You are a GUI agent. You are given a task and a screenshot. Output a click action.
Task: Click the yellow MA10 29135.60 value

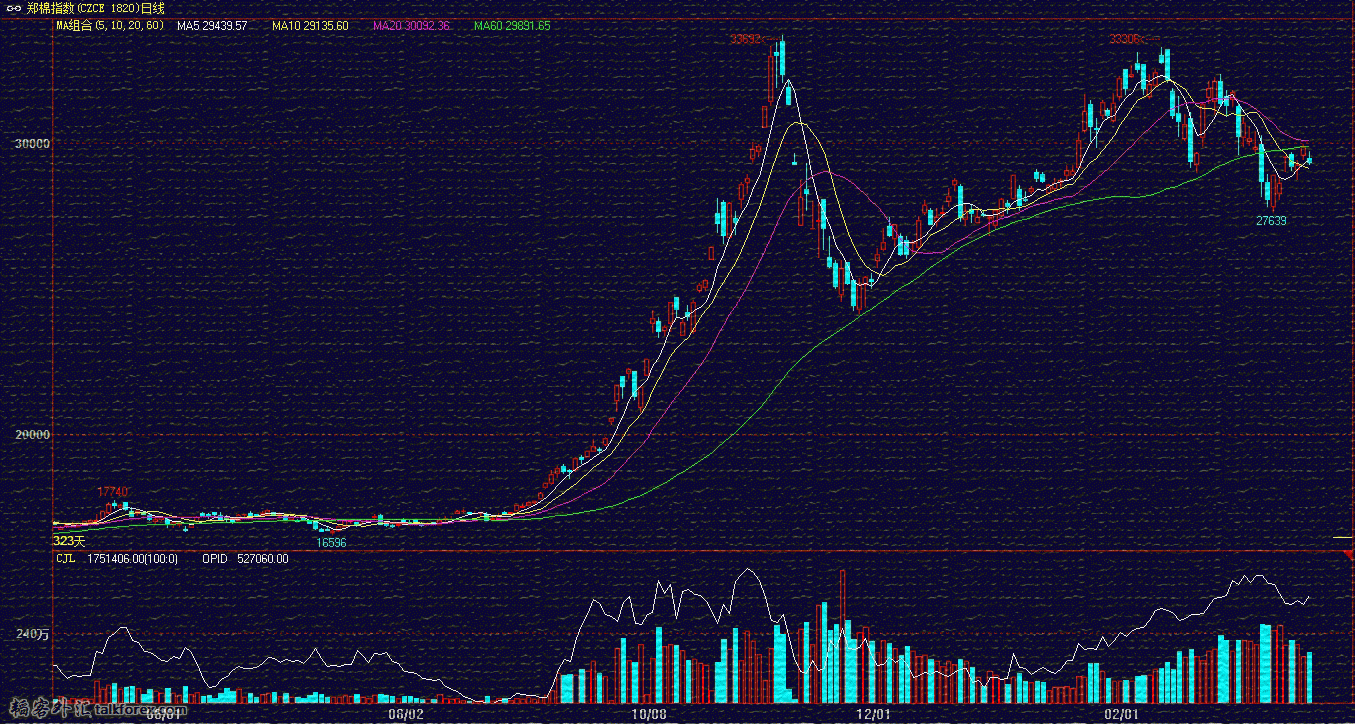click(310, 26)
